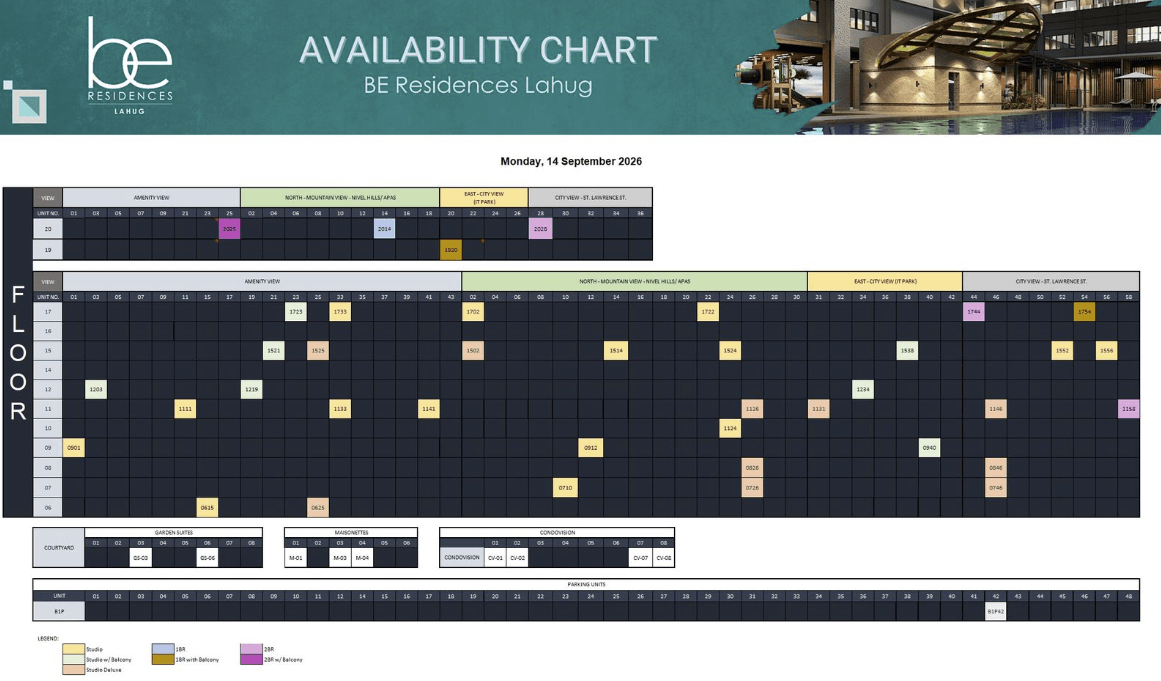Image resolution: width=1161 pixels, height=681 pixels.
Task: Select unit 1556 cell
Action: [1107, 350]
